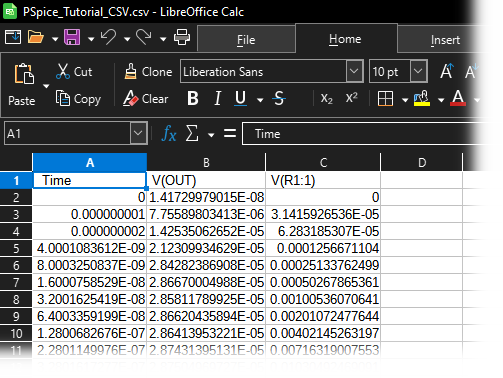503x378 pixels.
Task: Click the V(OUT) header cell
Action: [x=206, y=181]
